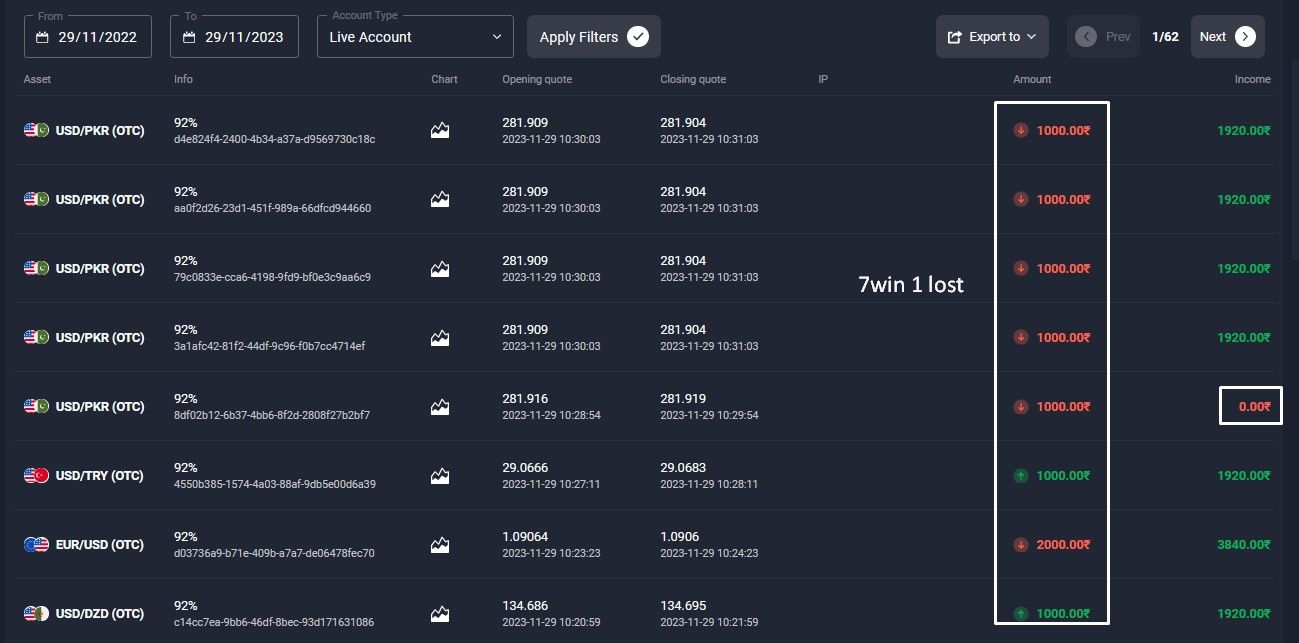Open the From date field 29/11/2022
The height and width of the screenshot is (643, 1299).
(x=96, y=37)
